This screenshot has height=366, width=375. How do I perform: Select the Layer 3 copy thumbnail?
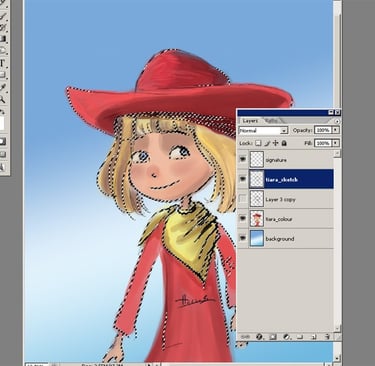click(257, 199)
